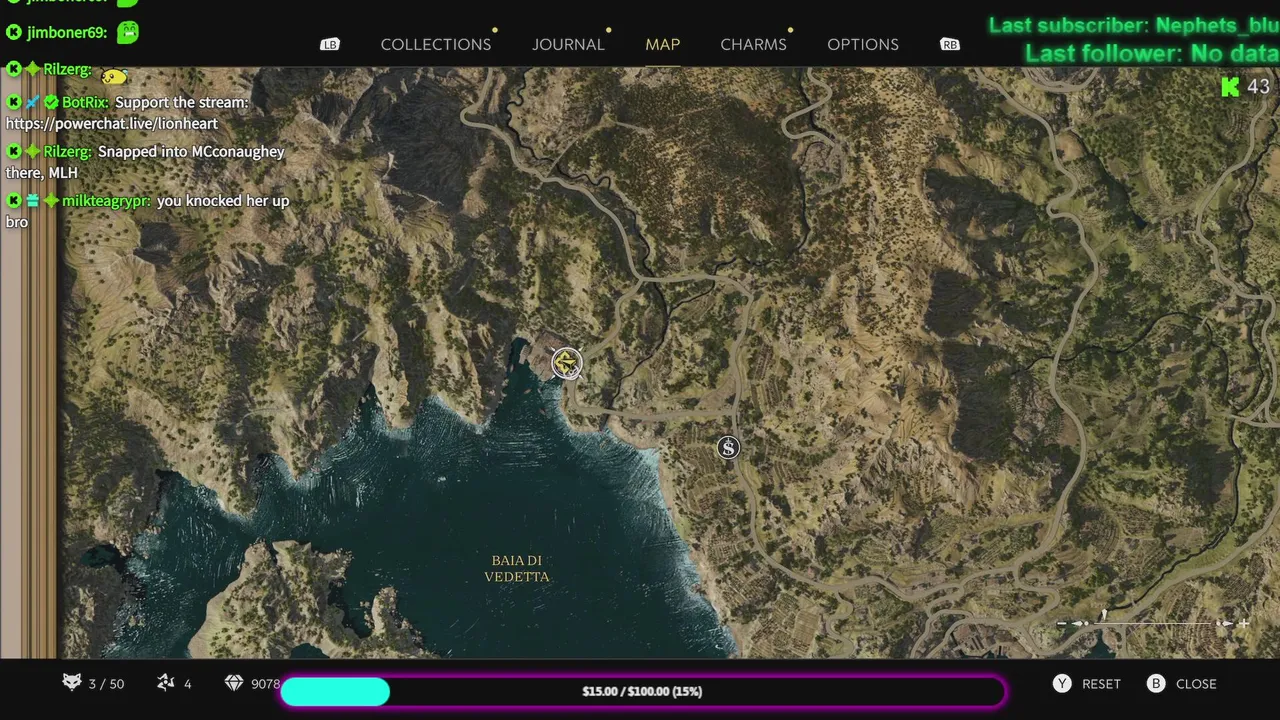Click the triskelion counter icon
This screenshot has height=720, width=1280.
pyautogui.click(x=166, y=683)
